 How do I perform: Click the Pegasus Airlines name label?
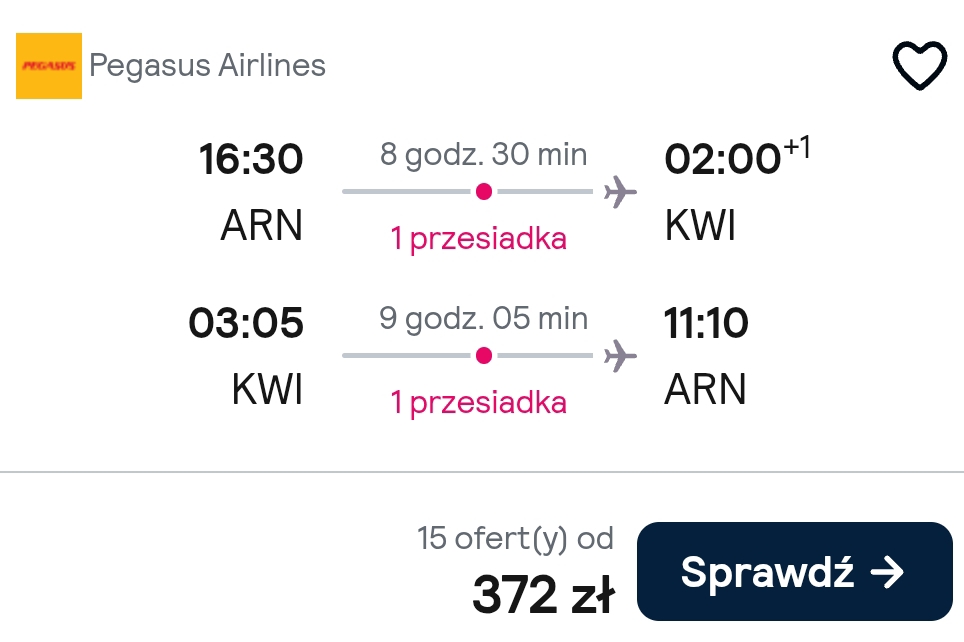(207, 66)
